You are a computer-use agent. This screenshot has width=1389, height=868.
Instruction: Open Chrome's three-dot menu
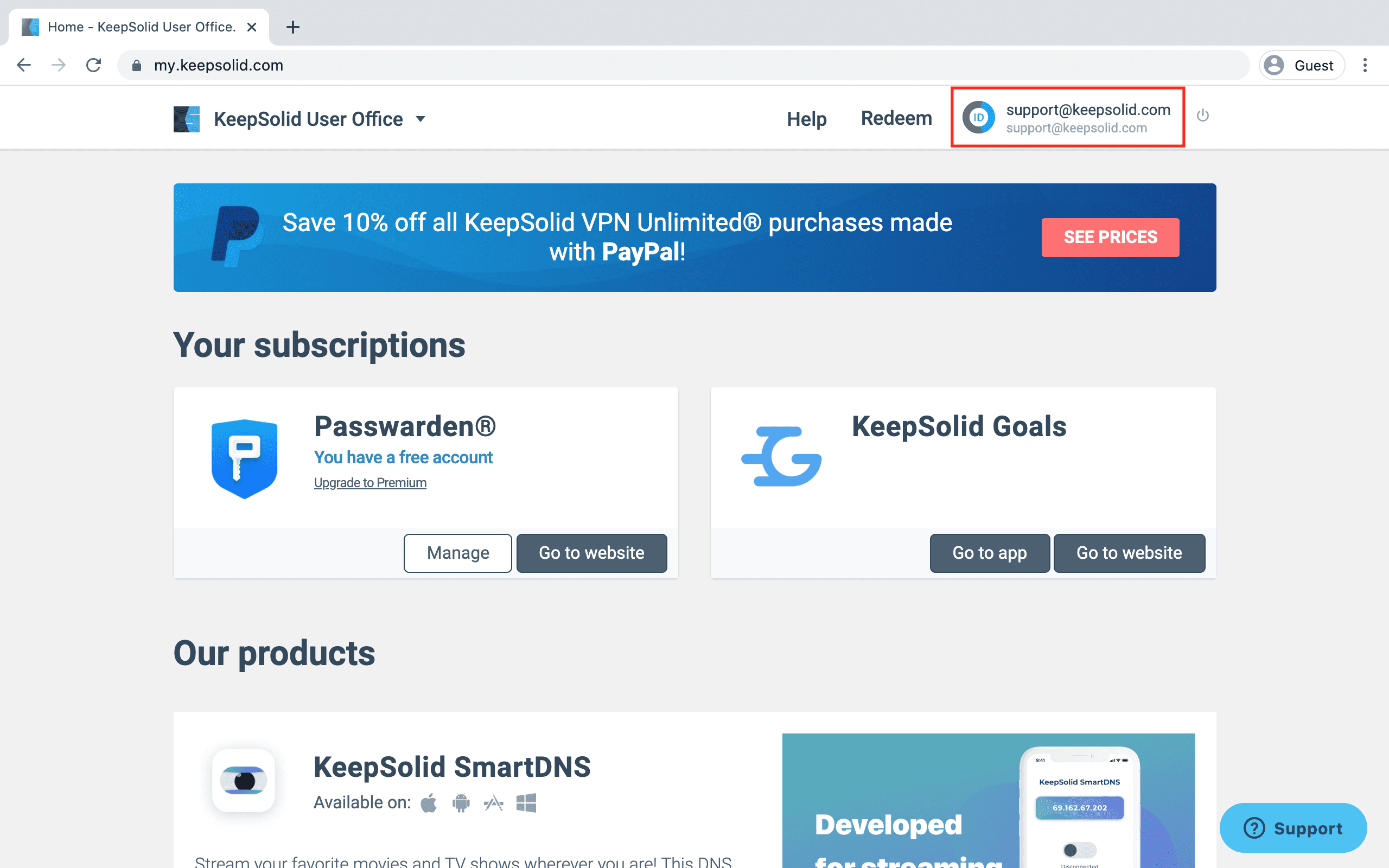(1365, 66)
